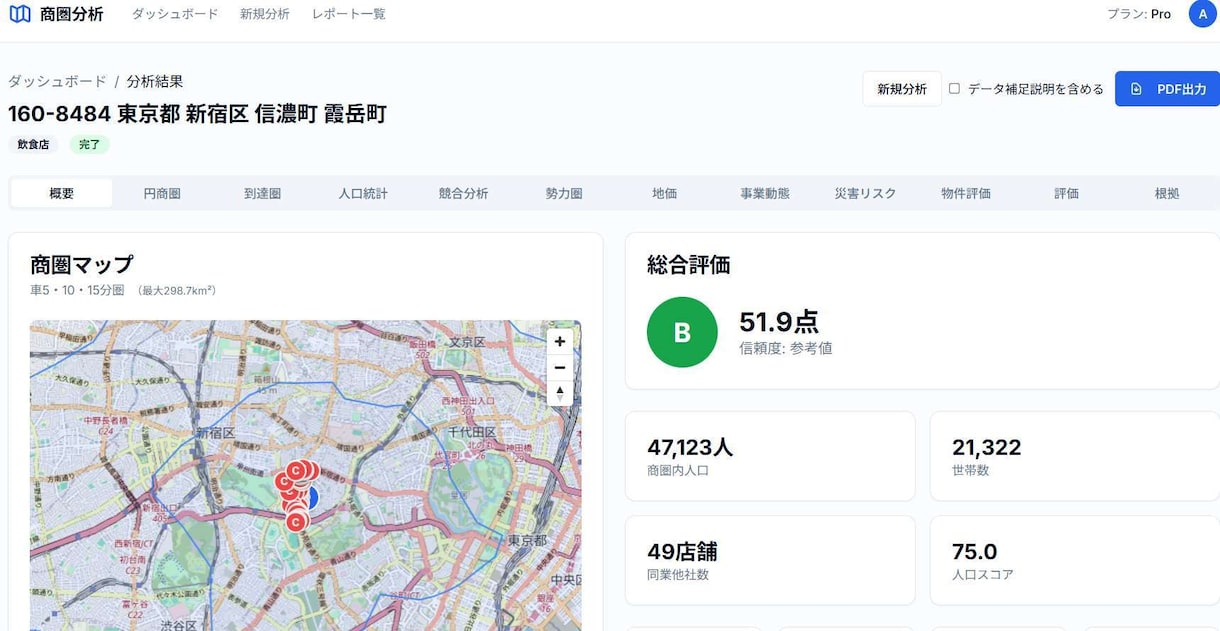
Task: Click the 新規分析 button beside checkbox
Action: tap(902, 89)
